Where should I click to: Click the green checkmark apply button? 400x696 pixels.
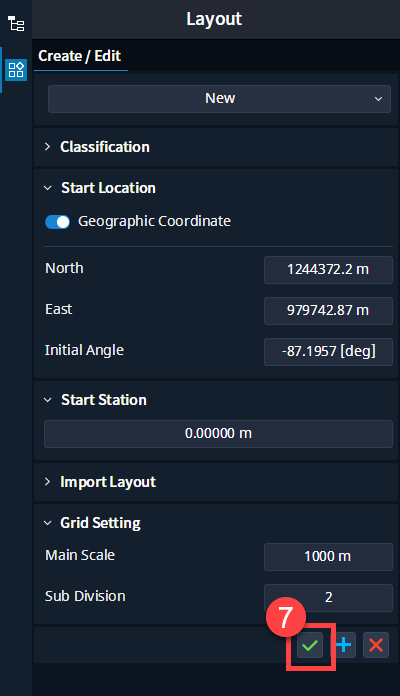[310, 645]
